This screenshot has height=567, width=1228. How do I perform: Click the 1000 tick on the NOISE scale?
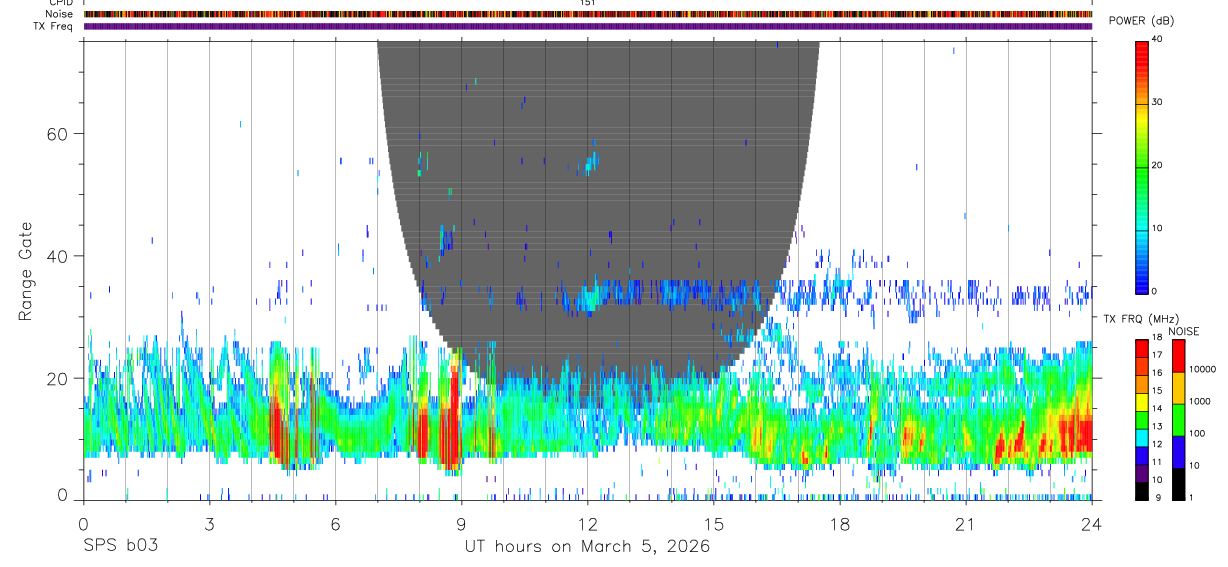tap(1199, 401)
